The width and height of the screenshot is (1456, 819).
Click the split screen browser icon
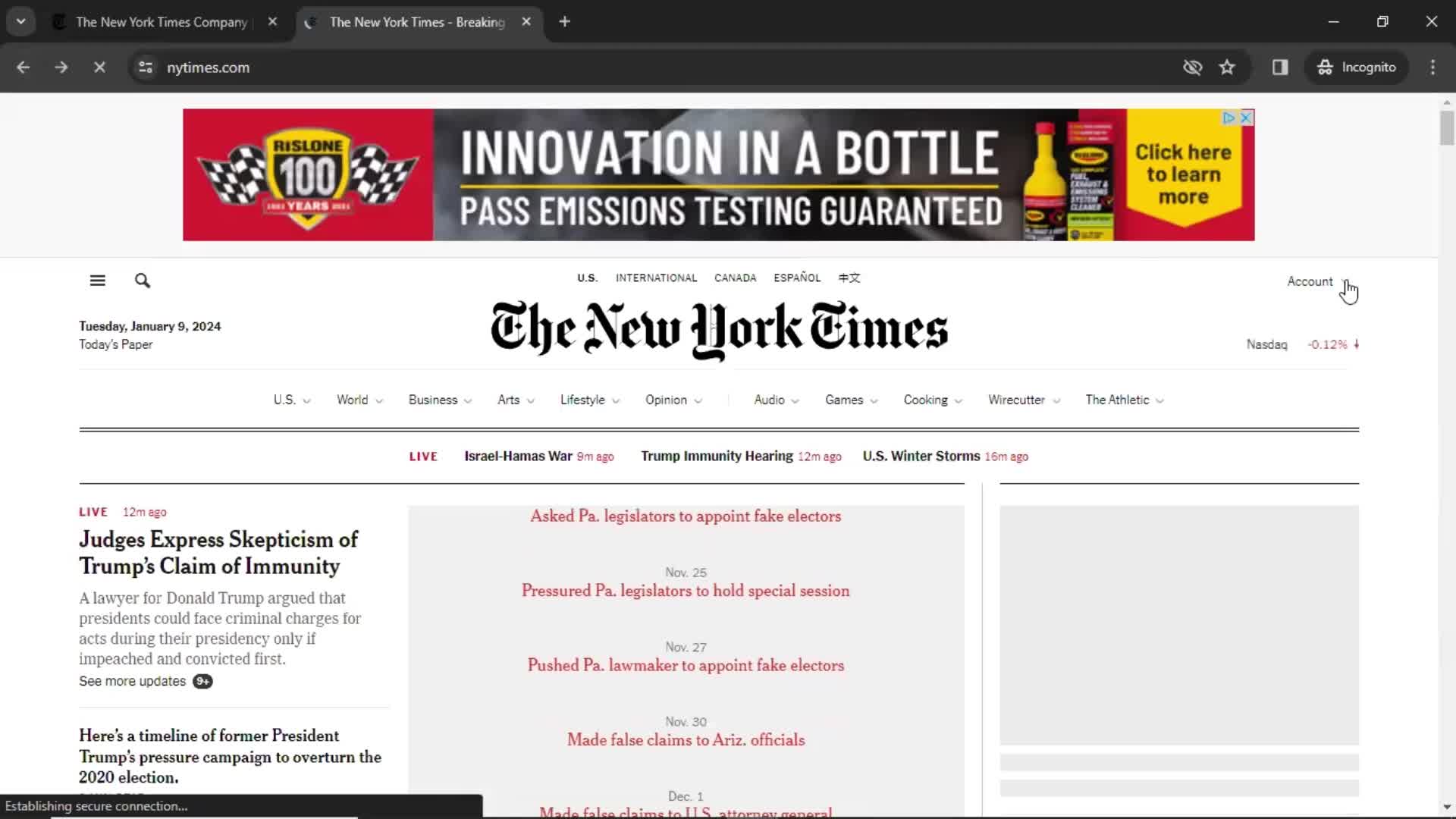1281,67
